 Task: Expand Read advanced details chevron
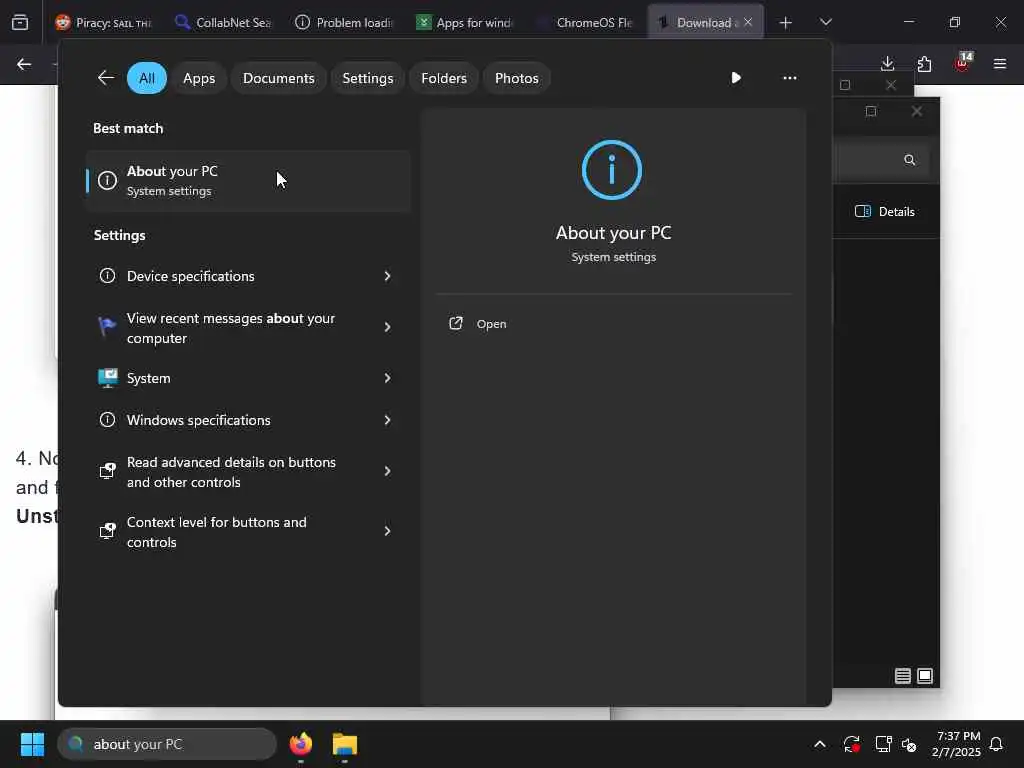pyautogui.click(x=387, y=471)
